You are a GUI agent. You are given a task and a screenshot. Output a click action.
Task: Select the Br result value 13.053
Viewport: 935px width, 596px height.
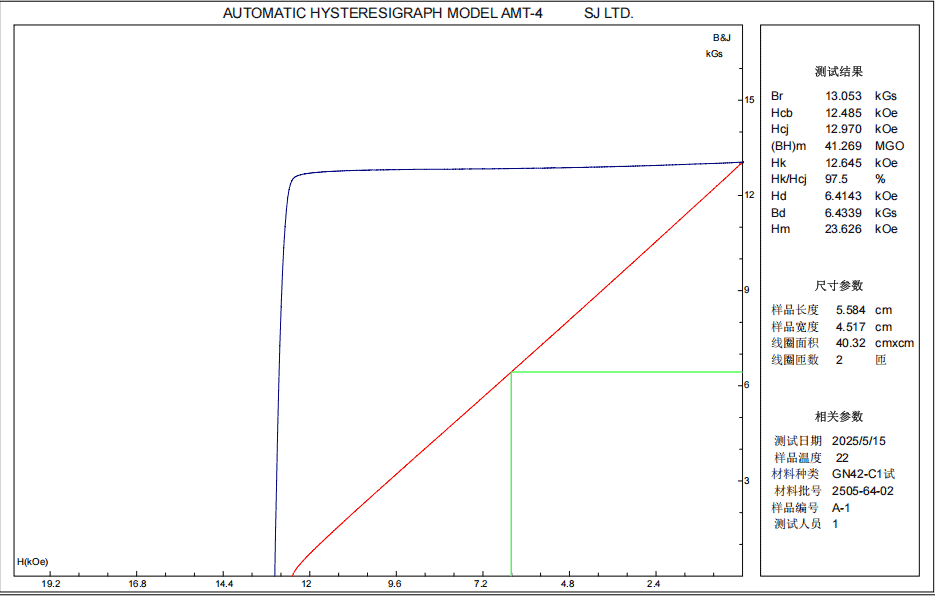click(x=843, y=97)
